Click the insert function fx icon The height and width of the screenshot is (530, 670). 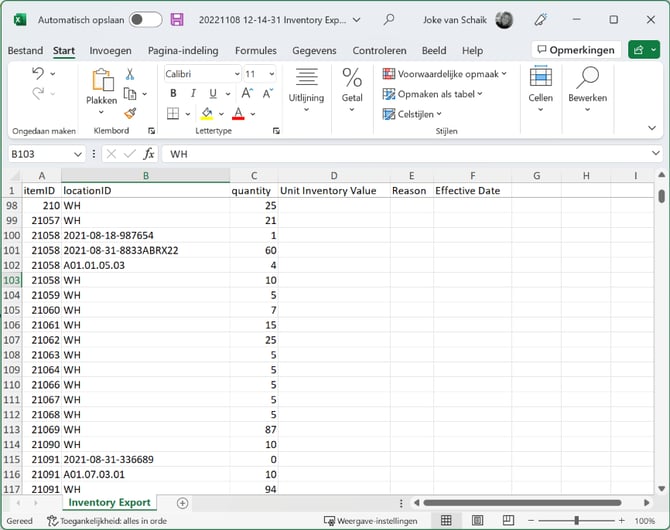(148, 154)
